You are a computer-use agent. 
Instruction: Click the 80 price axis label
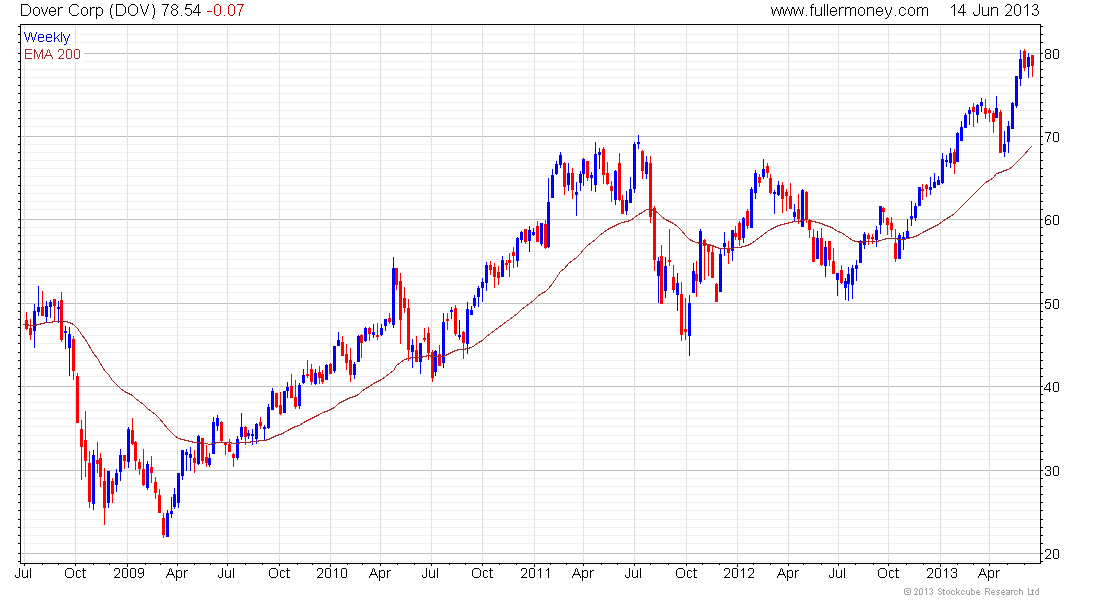1052,54
